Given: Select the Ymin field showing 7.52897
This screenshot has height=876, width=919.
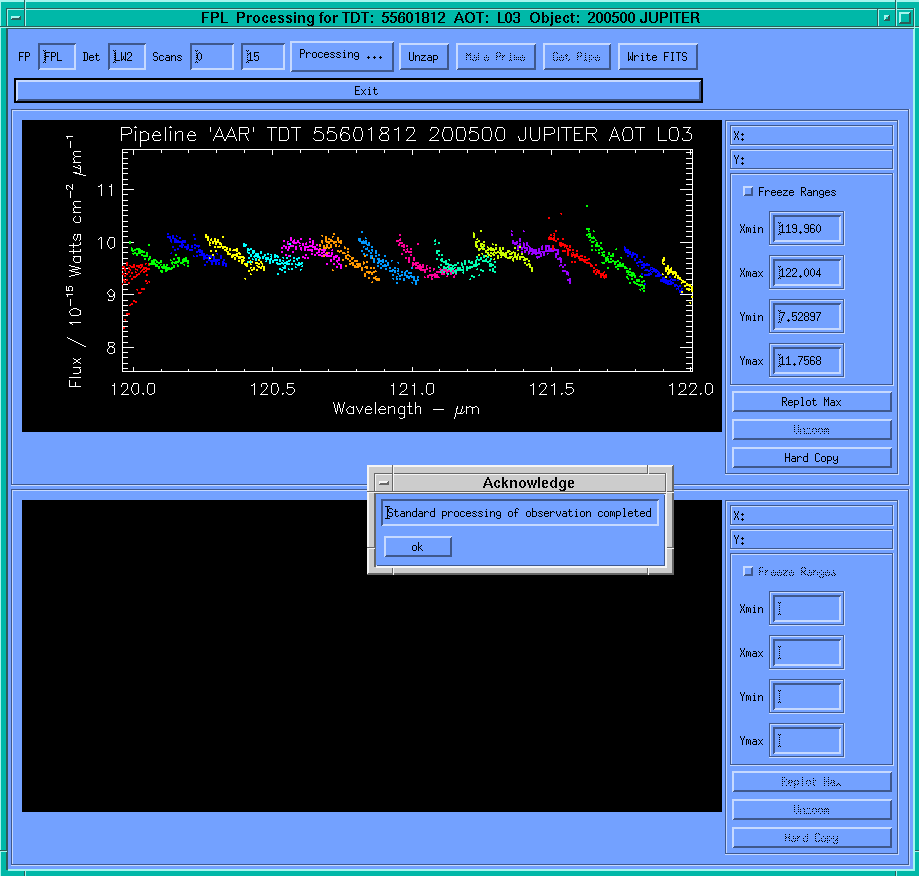Looking at the screenshot, I should pyautogui.click(x=806, y=317).
